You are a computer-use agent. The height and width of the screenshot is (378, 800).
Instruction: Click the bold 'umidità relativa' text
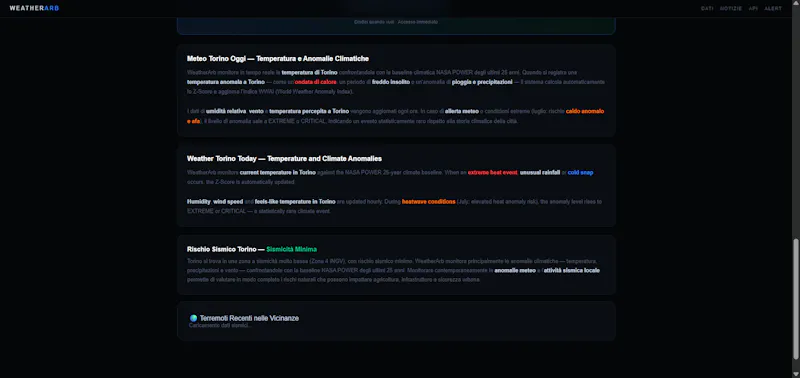[226, 111]
